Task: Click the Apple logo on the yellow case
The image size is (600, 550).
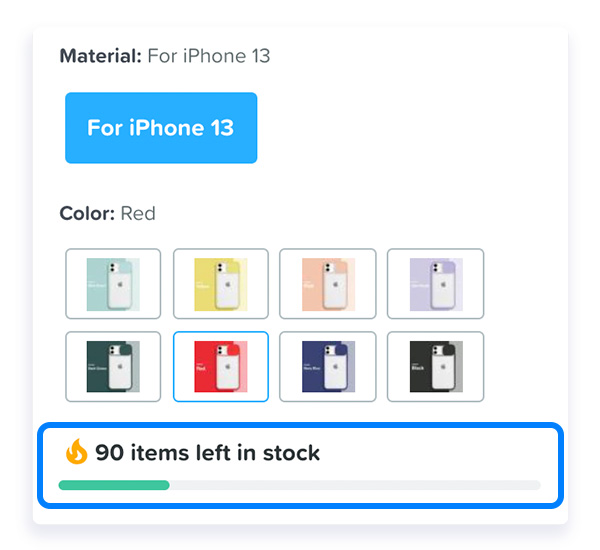Action: point(228,284)
